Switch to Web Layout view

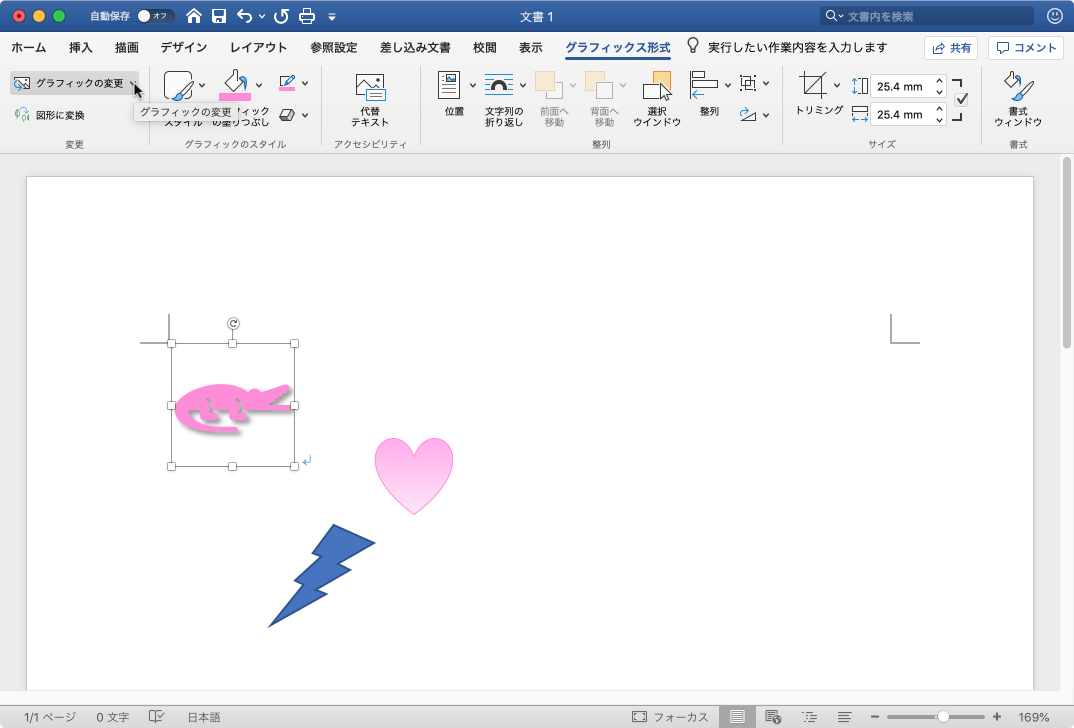773,716
